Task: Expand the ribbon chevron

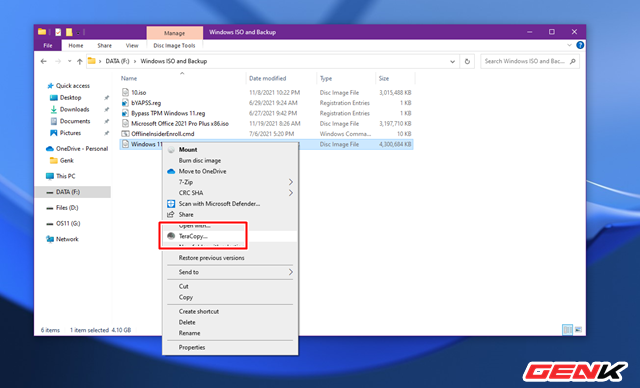Action: 569,45
